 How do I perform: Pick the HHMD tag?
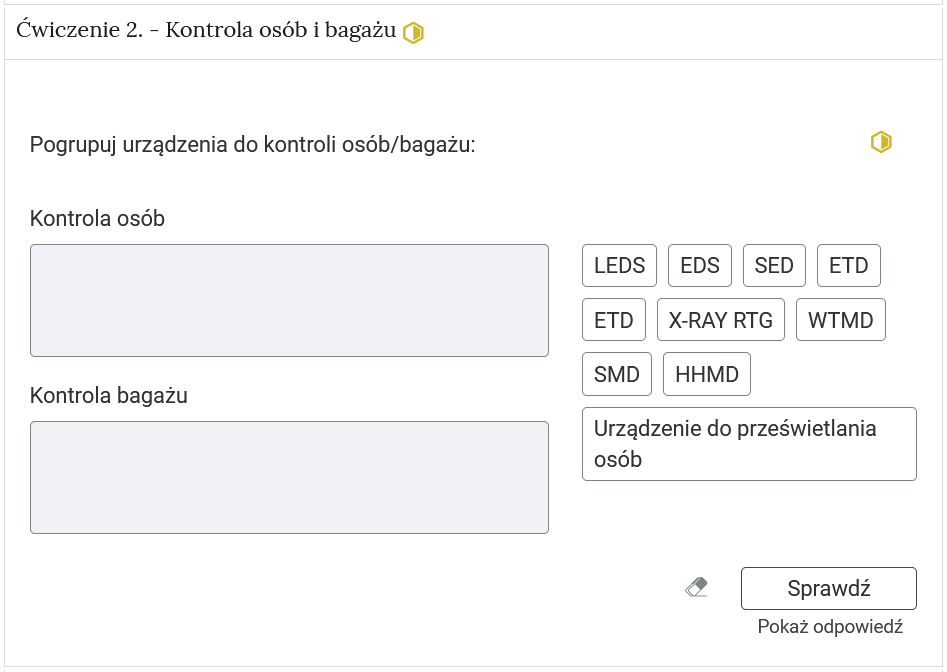coord(706,373)
